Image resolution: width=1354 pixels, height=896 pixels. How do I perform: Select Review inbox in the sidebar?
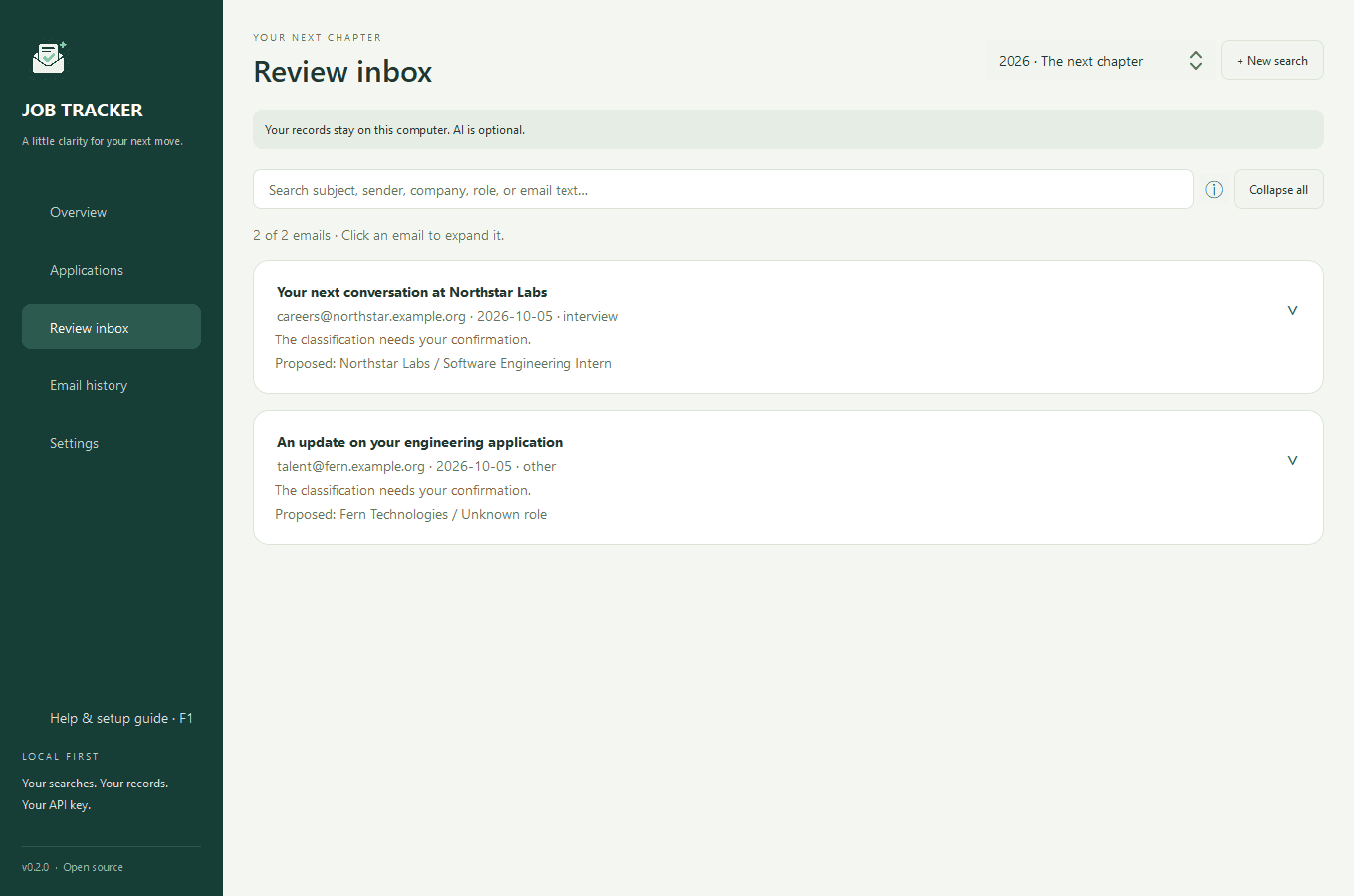coord(112,328)
